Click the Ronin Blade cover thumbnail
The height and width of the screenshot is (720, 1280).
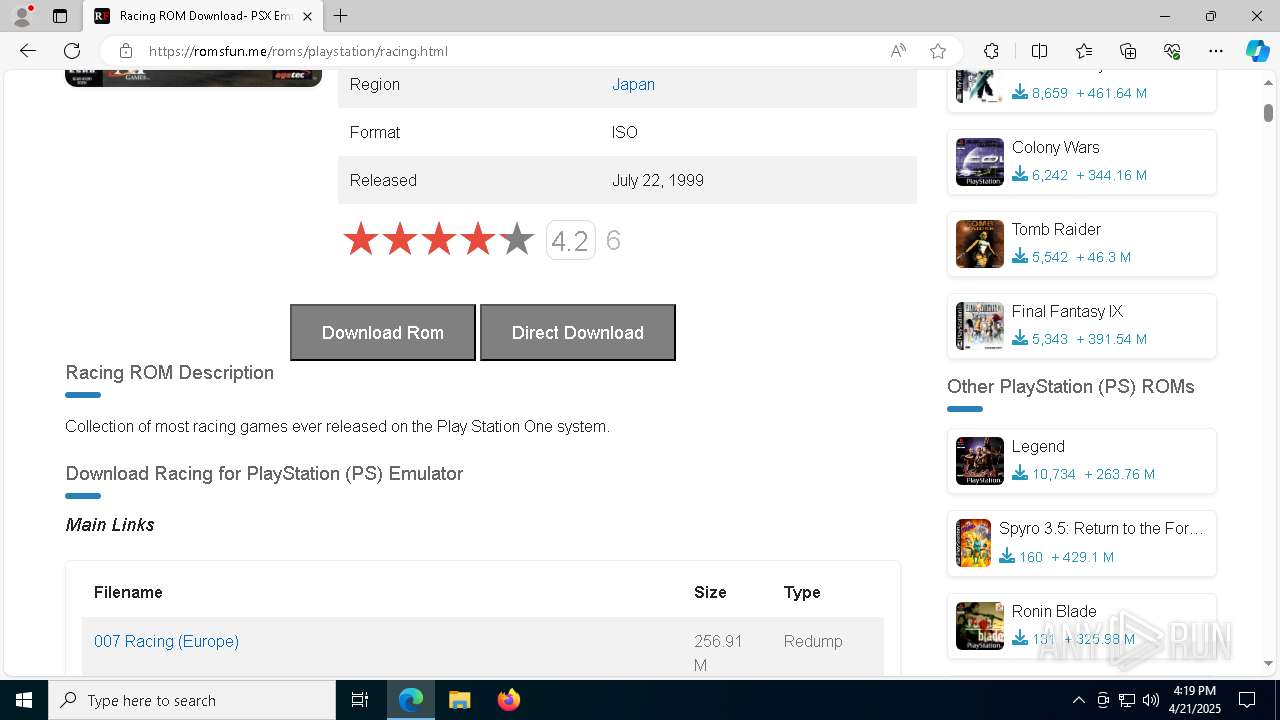(979, 626)
